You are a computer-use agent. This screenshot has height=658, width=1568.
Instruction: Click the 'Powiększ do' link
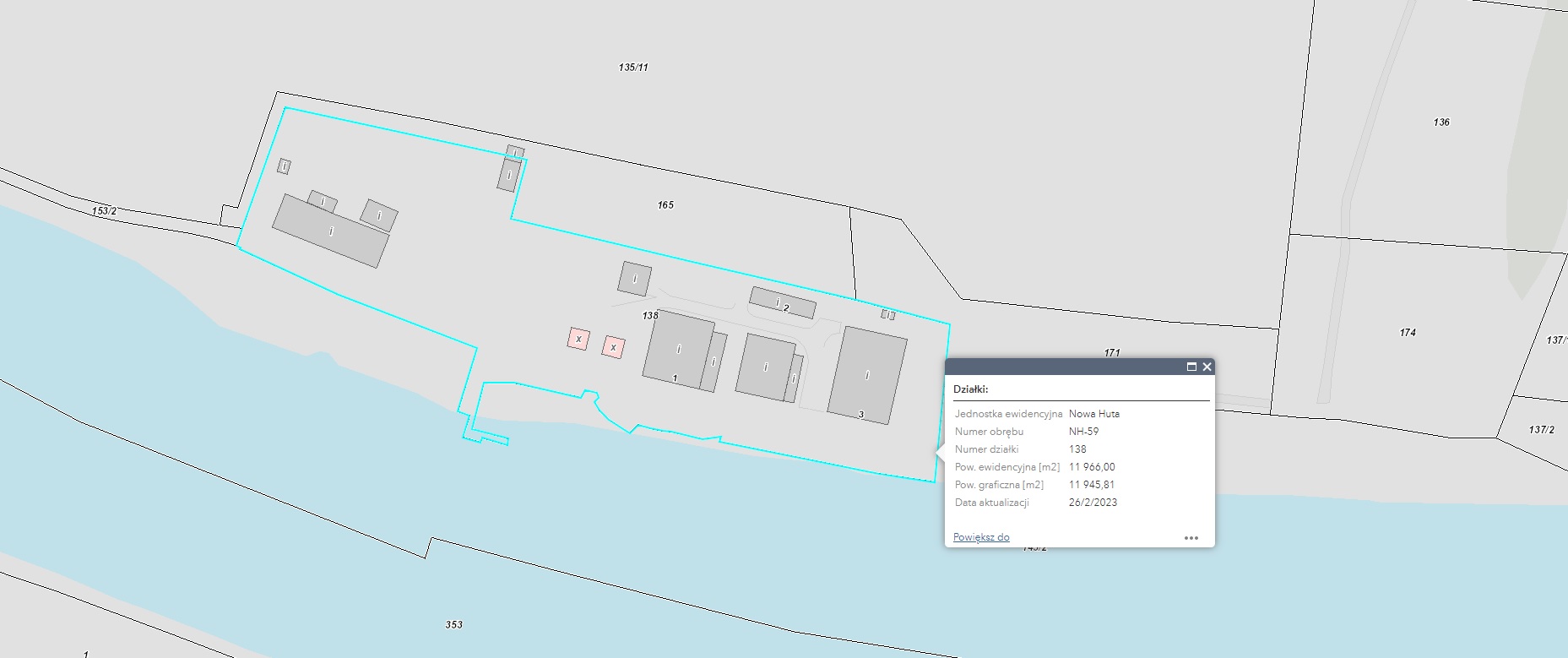point(980,537)
